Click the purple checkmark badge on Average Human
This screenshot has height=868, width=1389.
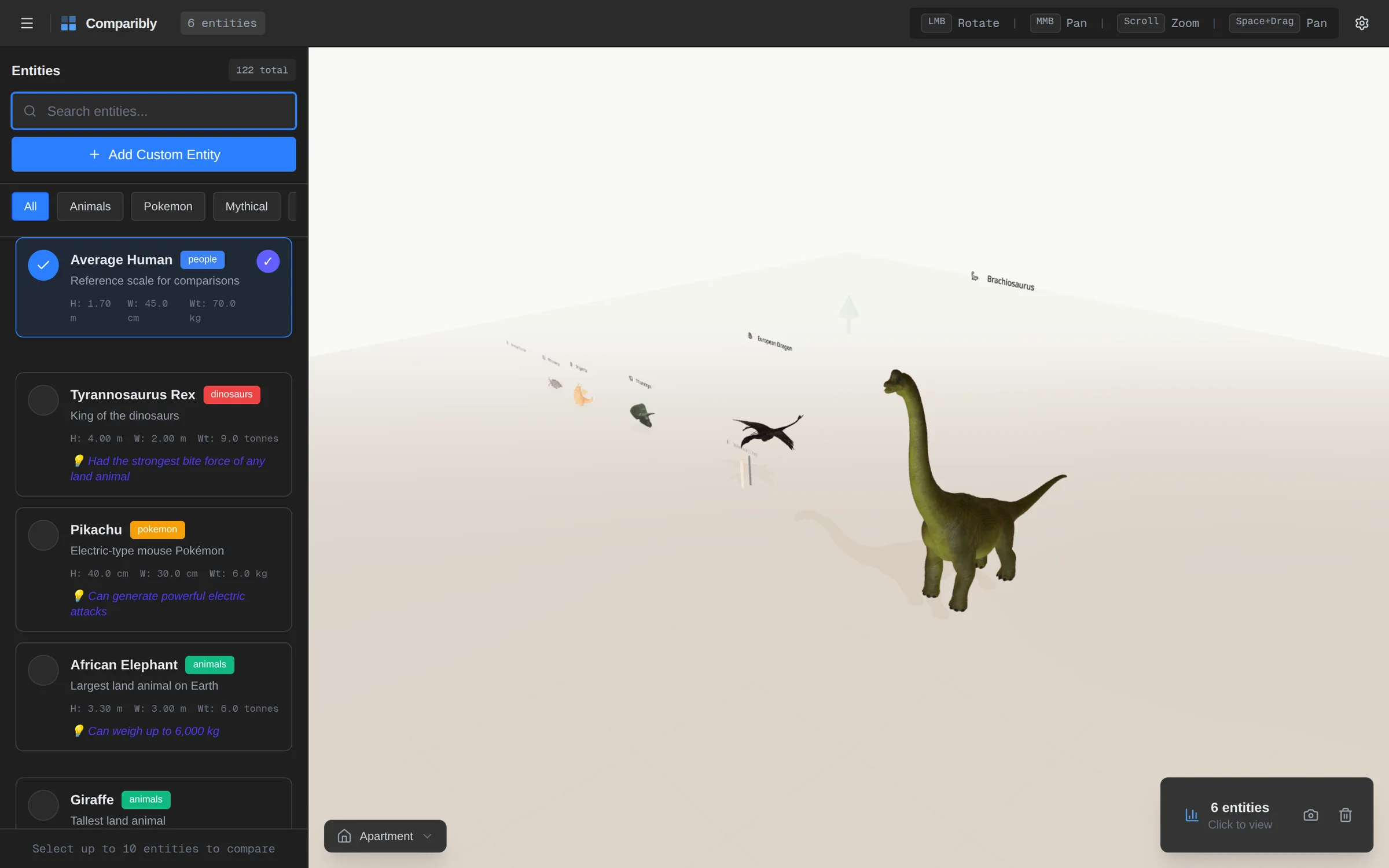[268, 262]
